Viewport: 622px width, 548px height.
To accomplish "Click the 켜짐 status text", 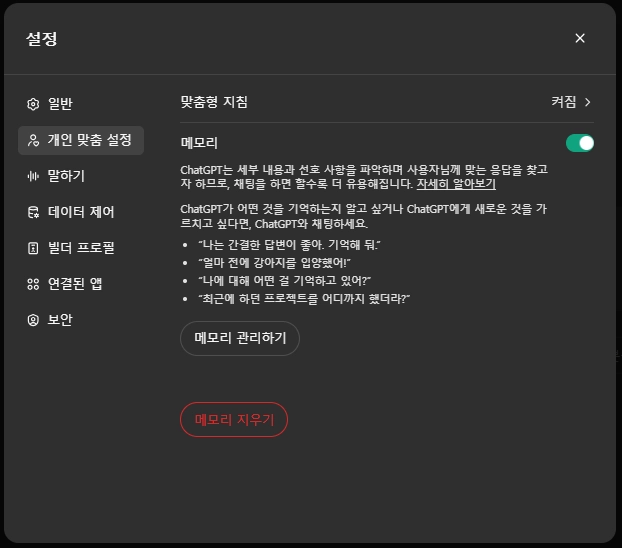I will point(564,102).
